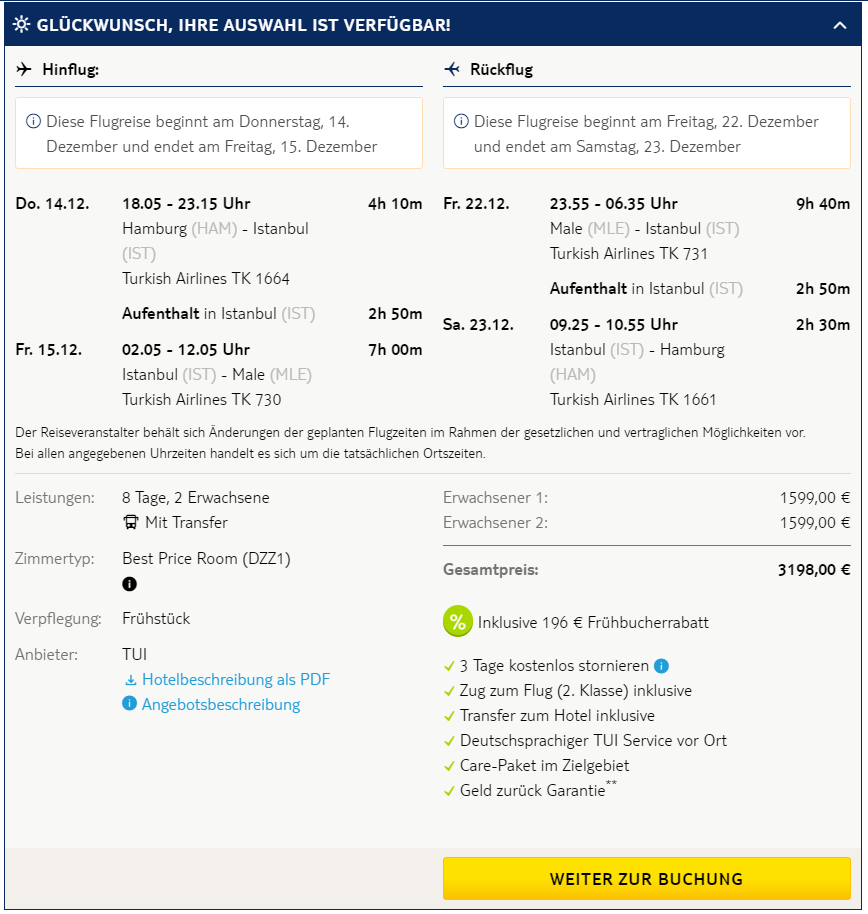Open the room type info icon
The width and height of the screenshot is (868, 914).
point(129,584)
